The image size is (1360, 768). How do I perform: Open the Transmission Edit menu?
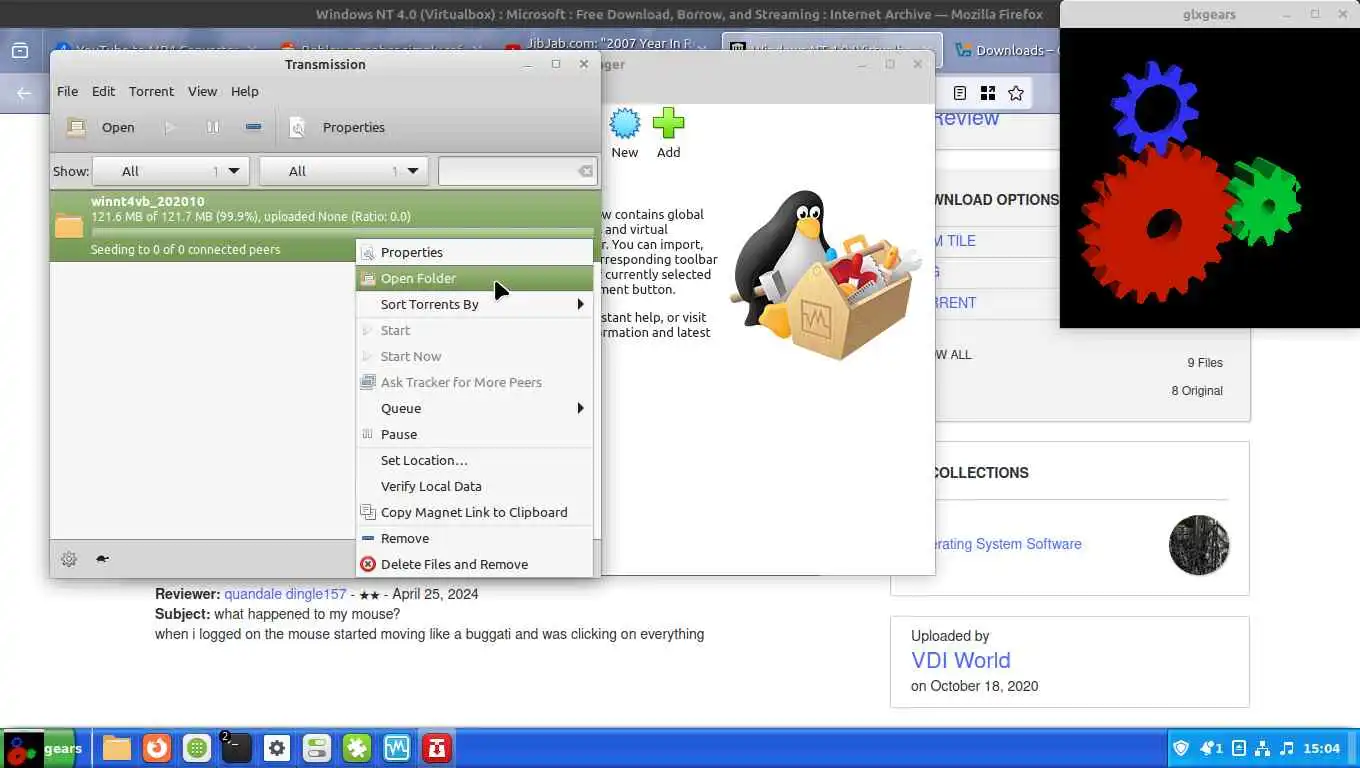click(103, 91)
